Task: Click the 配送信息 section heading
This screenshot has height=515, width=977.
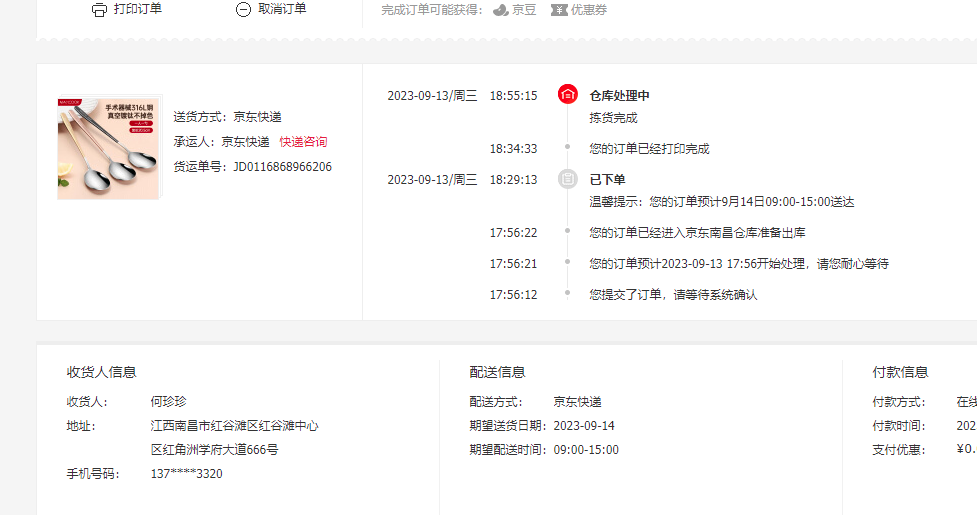Action: click(497, 372)
